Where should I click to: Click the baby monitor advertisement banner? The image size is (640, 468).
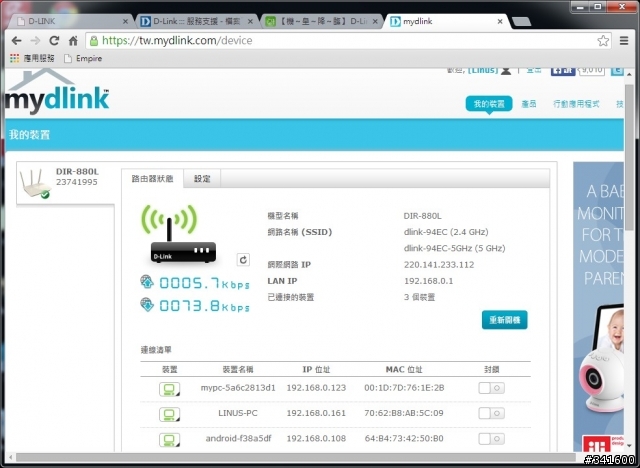pos(598,306)
